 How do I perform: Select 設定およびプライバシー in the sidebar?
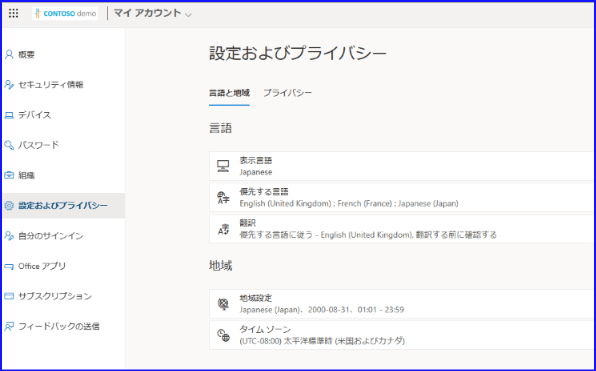click(64, 206)
